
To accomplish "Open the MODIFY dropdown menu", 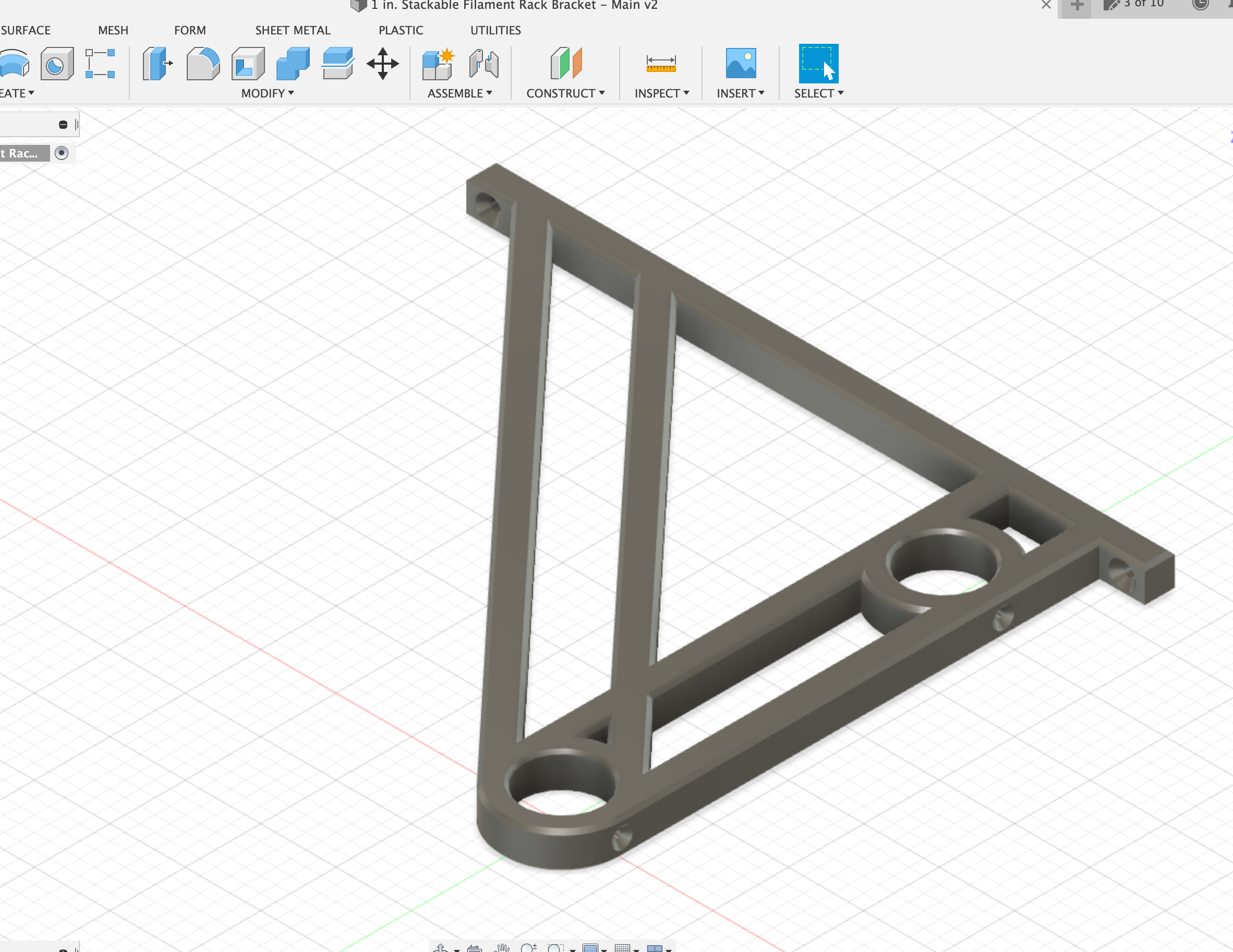I will tap(268, 93).
